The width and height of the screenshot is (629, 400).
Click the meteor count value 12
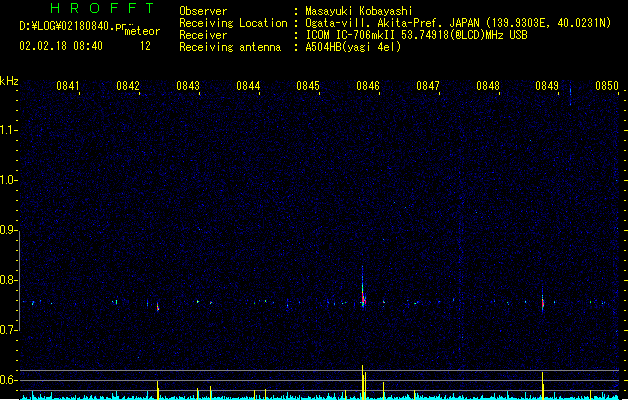click(x=145, y=46)
